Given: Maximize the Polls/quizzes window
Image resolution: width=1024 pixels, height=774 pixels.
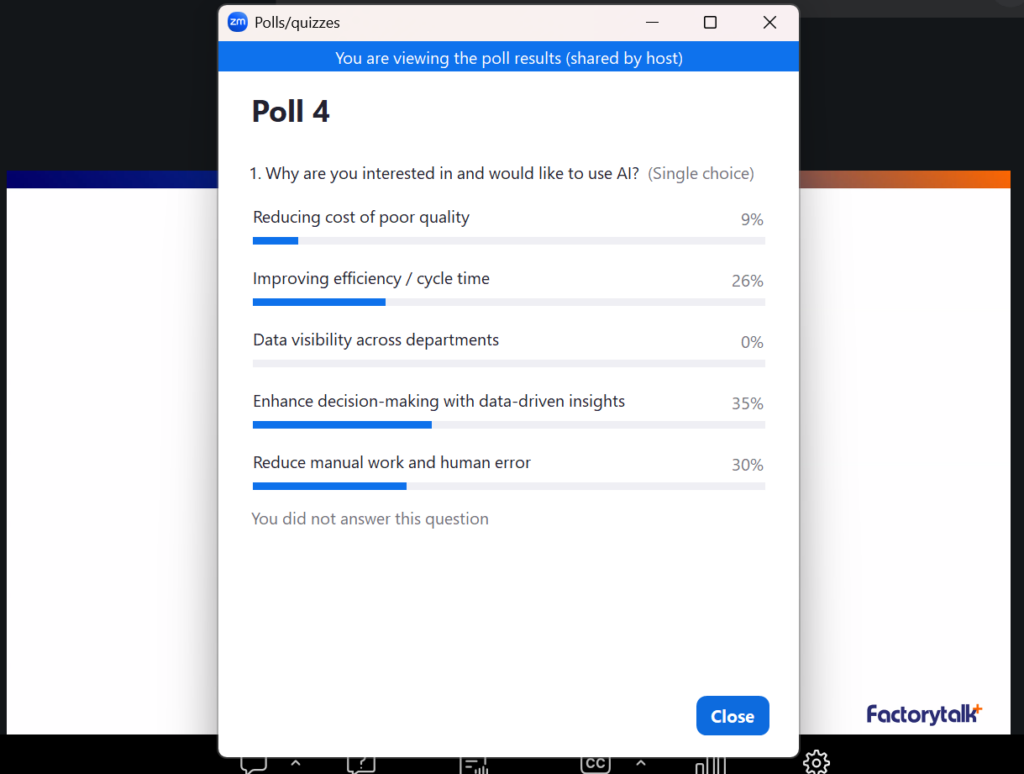Looking at the screenshot, I should pyautogui.click(x=710, y=22).
